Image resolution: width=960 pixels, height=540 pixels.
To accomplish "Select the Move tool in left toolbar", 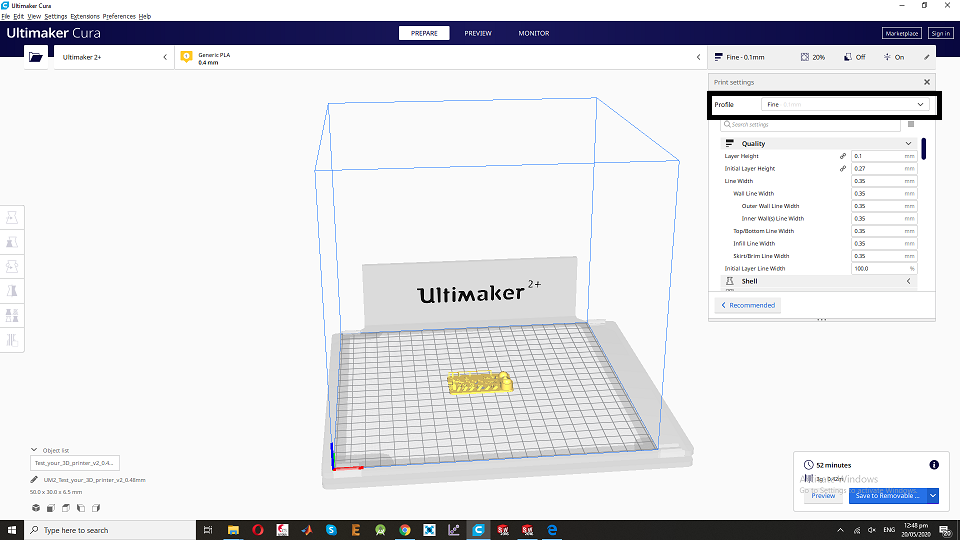I will pyautogui.click(x=12, y=217).
